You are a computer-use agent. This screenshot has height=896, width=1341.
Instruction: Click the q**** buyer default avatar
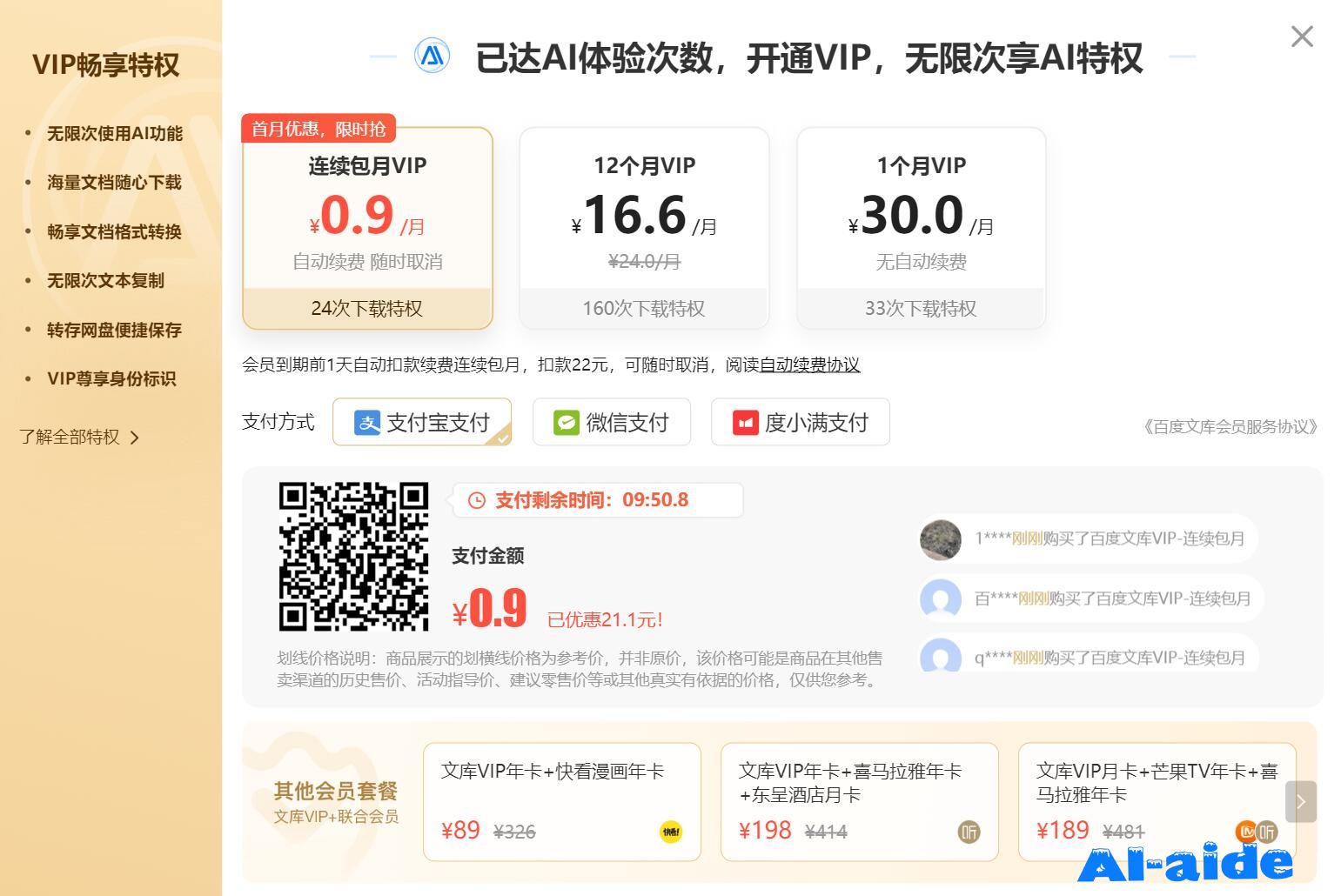point(941,654)
